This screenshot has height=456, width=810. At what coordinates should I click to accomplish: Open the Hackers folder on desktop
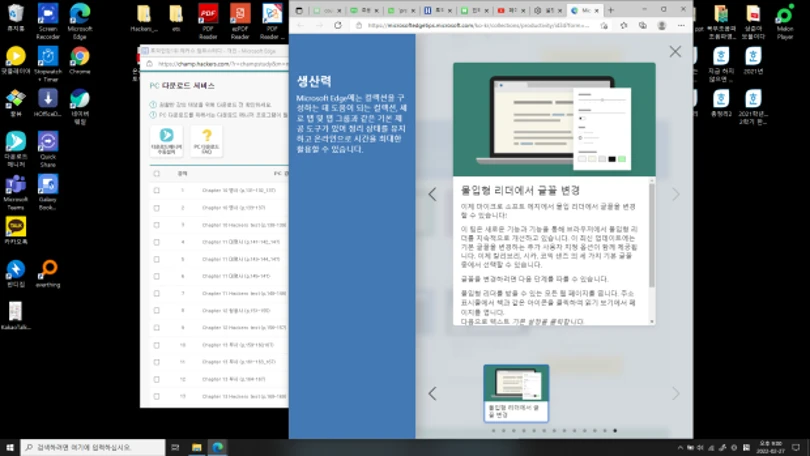[144, 18]
